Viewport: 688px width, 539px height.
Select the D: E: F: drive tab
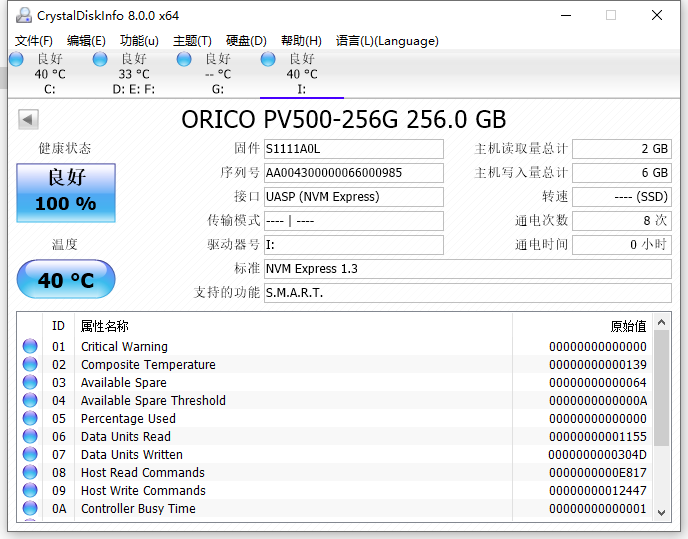pyautogui.click(x=133, y=74)
